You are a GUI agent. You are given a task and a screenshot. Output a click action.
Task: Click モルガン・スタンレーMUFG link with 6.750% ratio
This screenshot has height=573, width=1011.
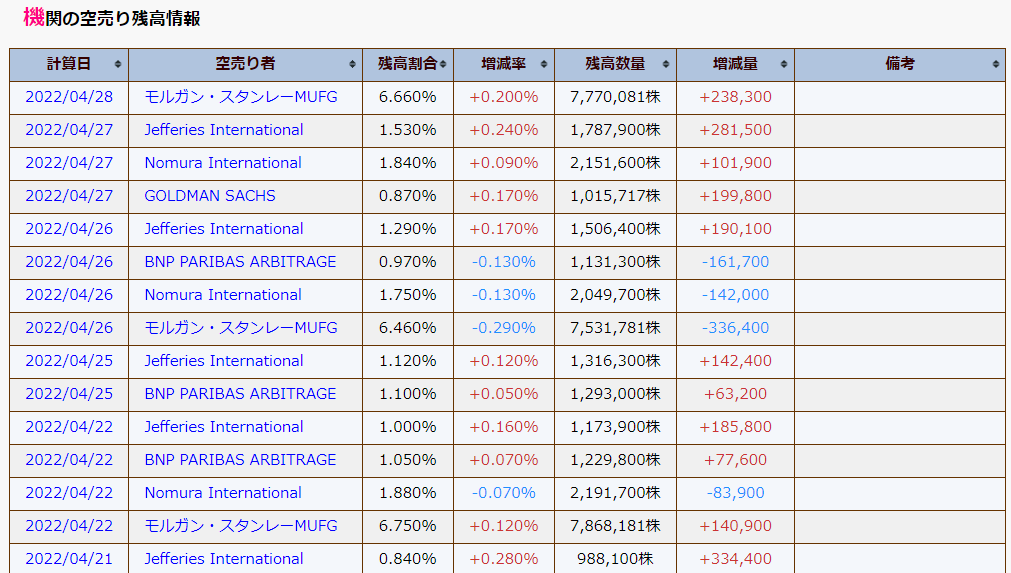tap(241, 526)
